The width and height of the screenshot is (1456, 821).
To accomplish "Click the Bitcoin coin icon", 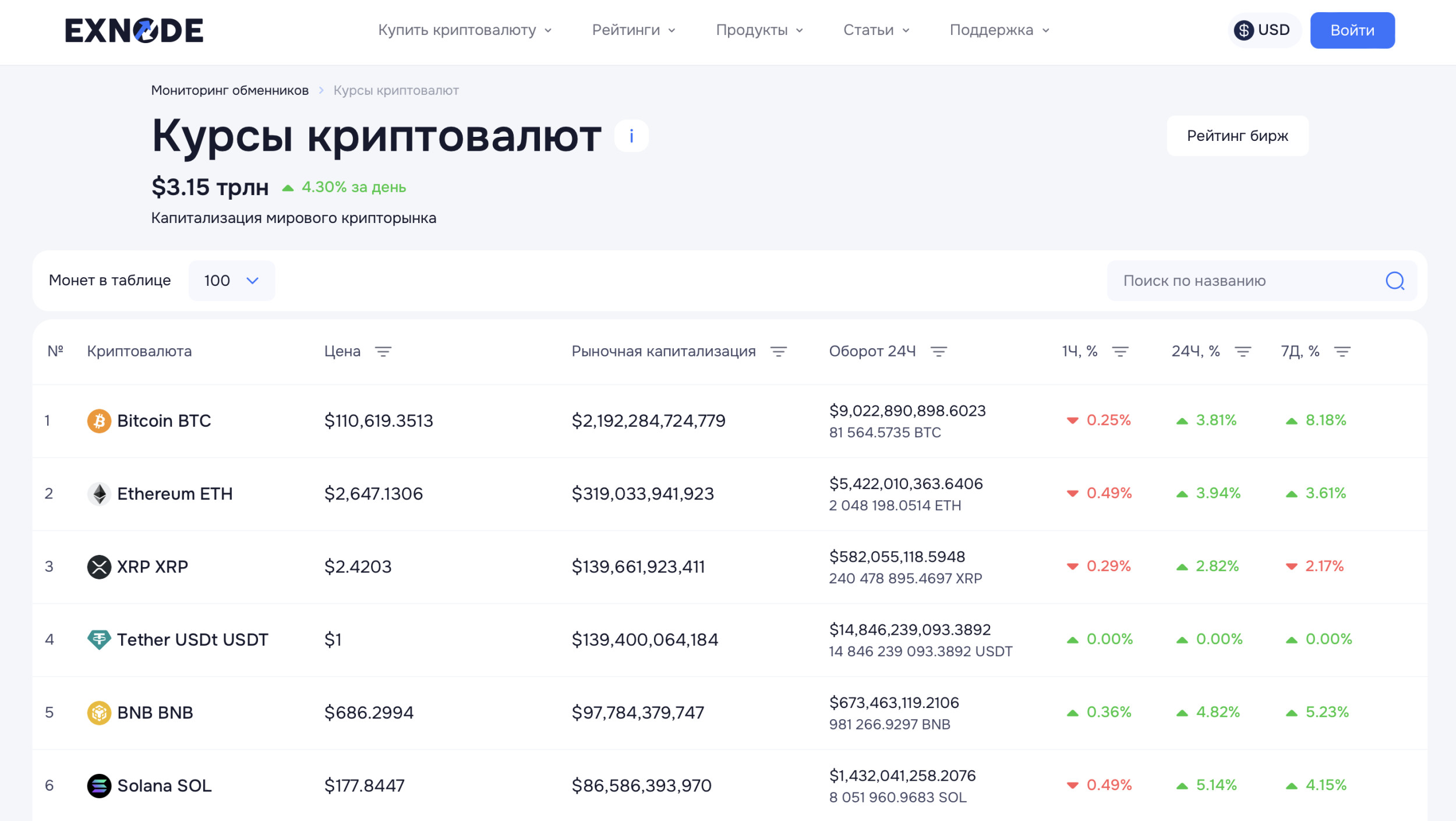I will [x=99, y=421].
